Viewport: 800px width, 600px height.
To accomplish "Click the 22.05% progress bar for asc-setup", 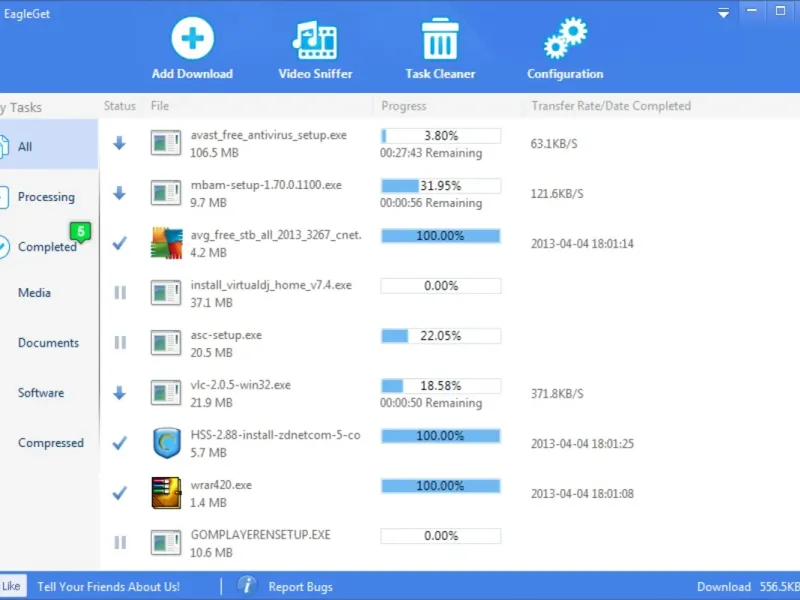I will pos(441,336).
